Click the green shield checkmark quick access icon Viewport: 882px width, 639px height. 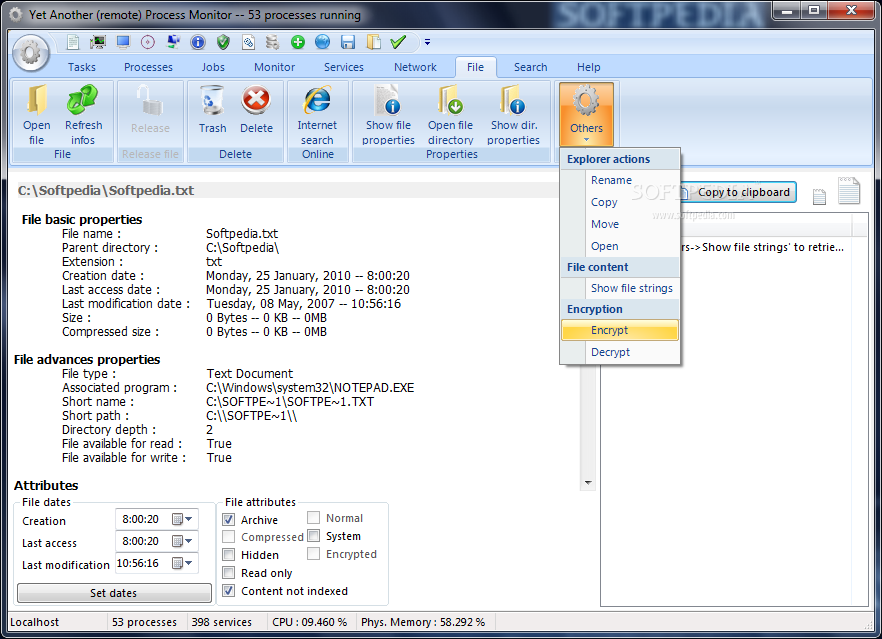click(223, 42)
